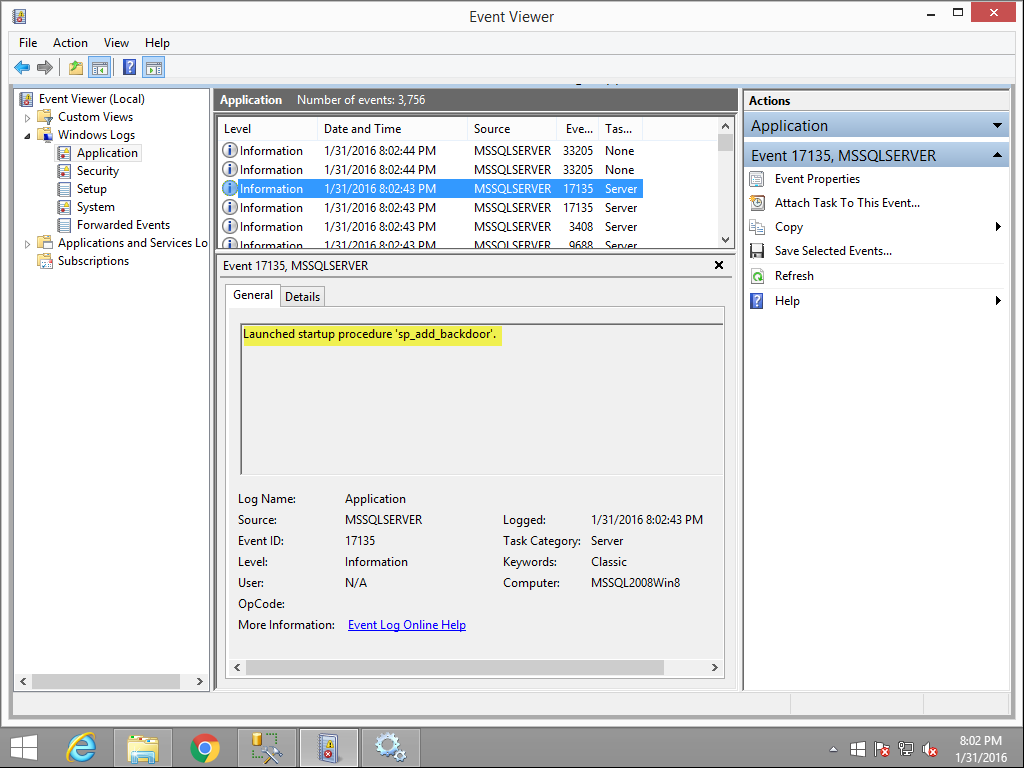Image resolution: width=1024 pixels, height=768 pixels.
Task: Click the blue Help toolbar icon
Action: pyautogui.click(x=129, y=67)
